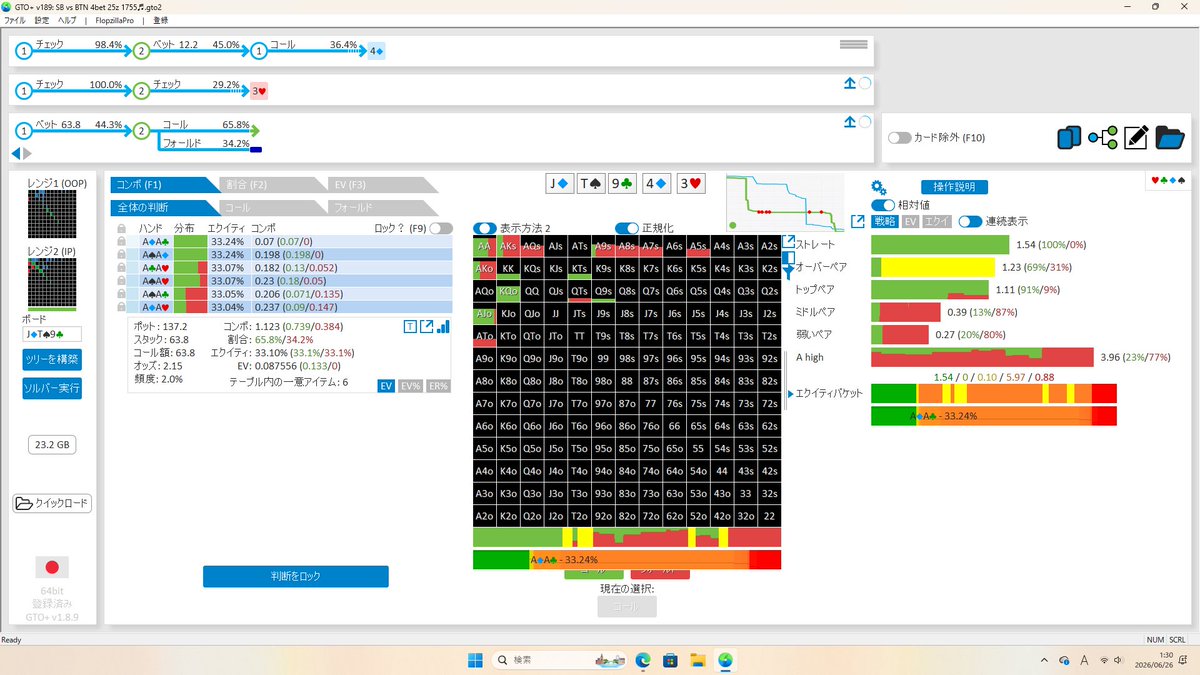This screenshot has height=675, width=1200.
Task: Toggle the カード除外 (F10) switch
Action: (899, 138)
